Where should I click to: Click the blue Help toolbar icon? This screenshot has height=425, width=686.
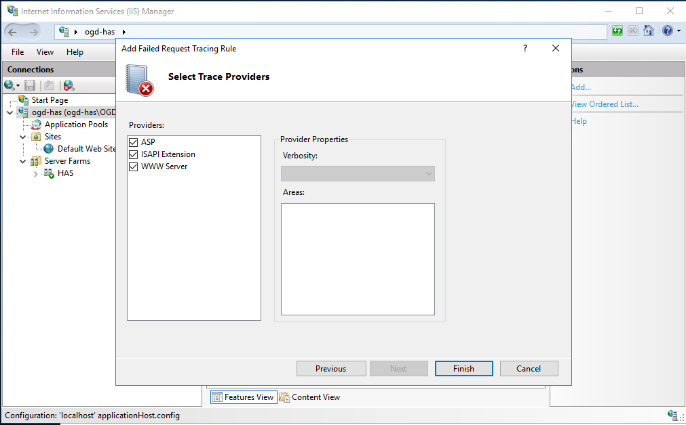coord(667,31)
